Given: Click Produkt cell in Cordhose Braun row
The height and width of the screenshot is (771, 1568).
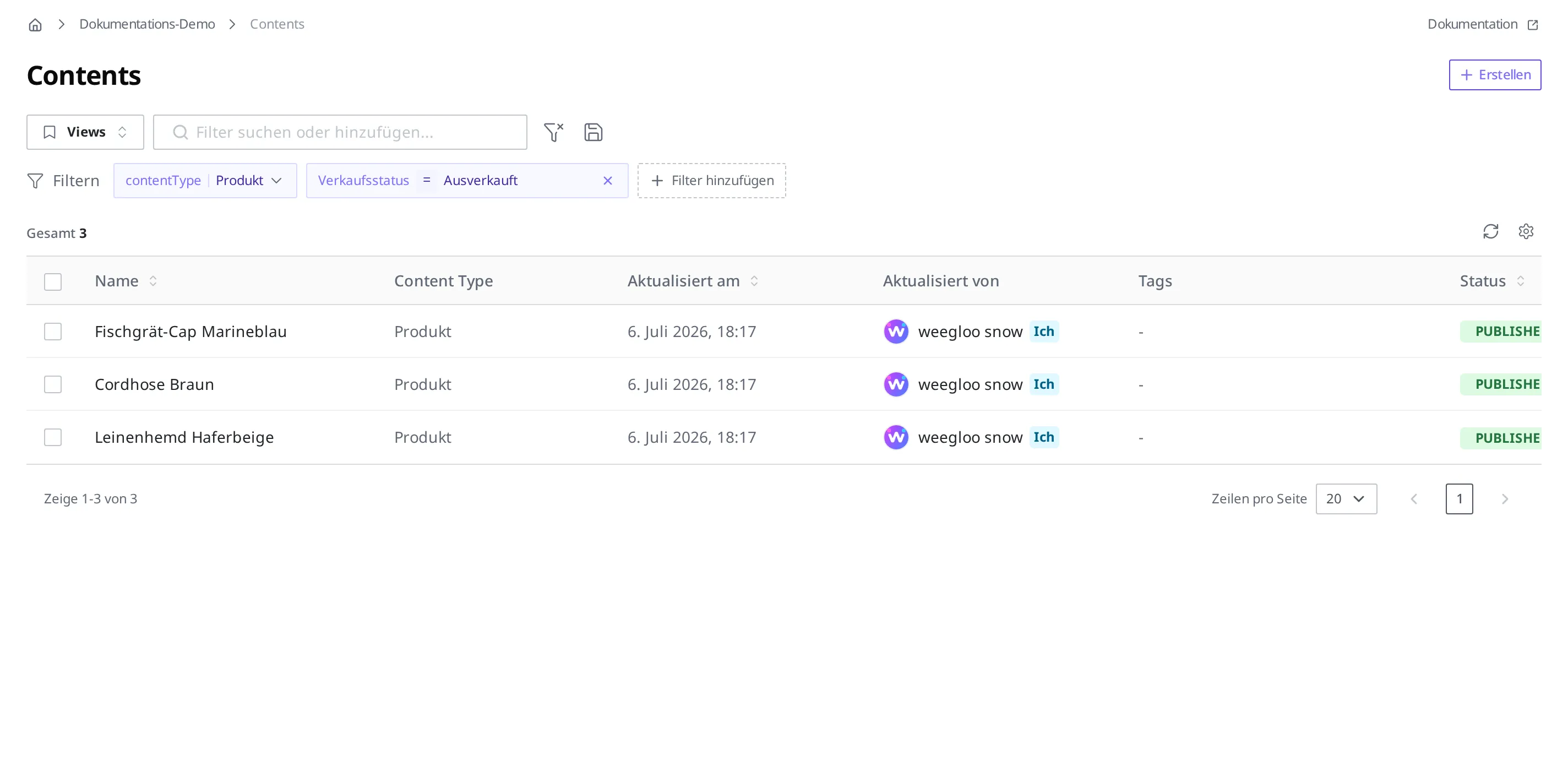Looking at the screenshot, I should pyautogui.click(x=422, y=384).
